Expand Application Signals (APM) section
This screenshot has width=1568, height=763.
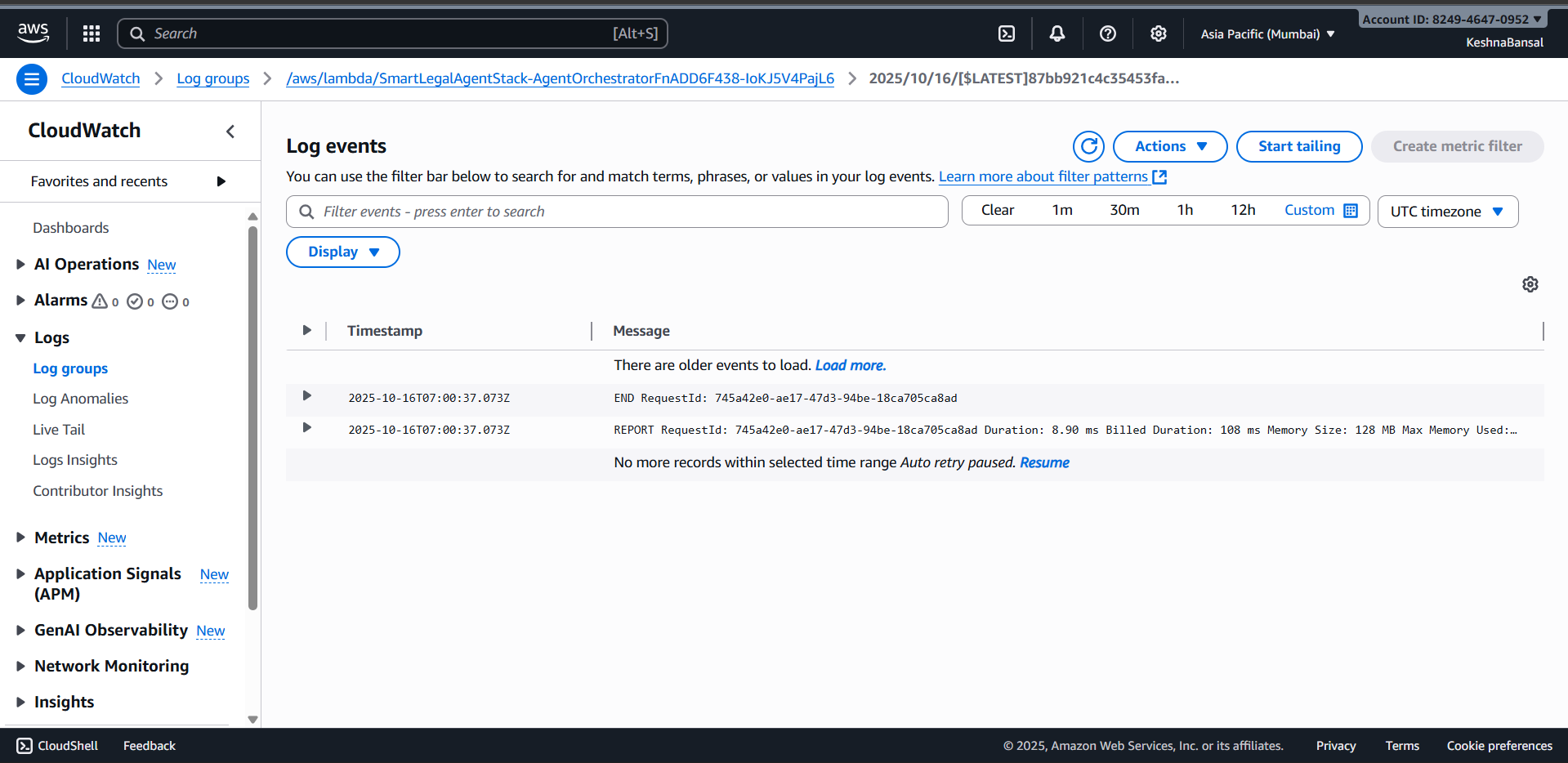(x=20, y=573)
